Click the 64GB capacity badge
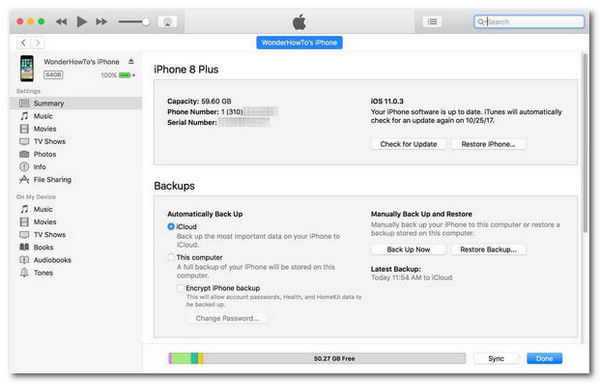The width and height of the screenshot is (600, 384). pyautogui.click(x=53, y=75)
